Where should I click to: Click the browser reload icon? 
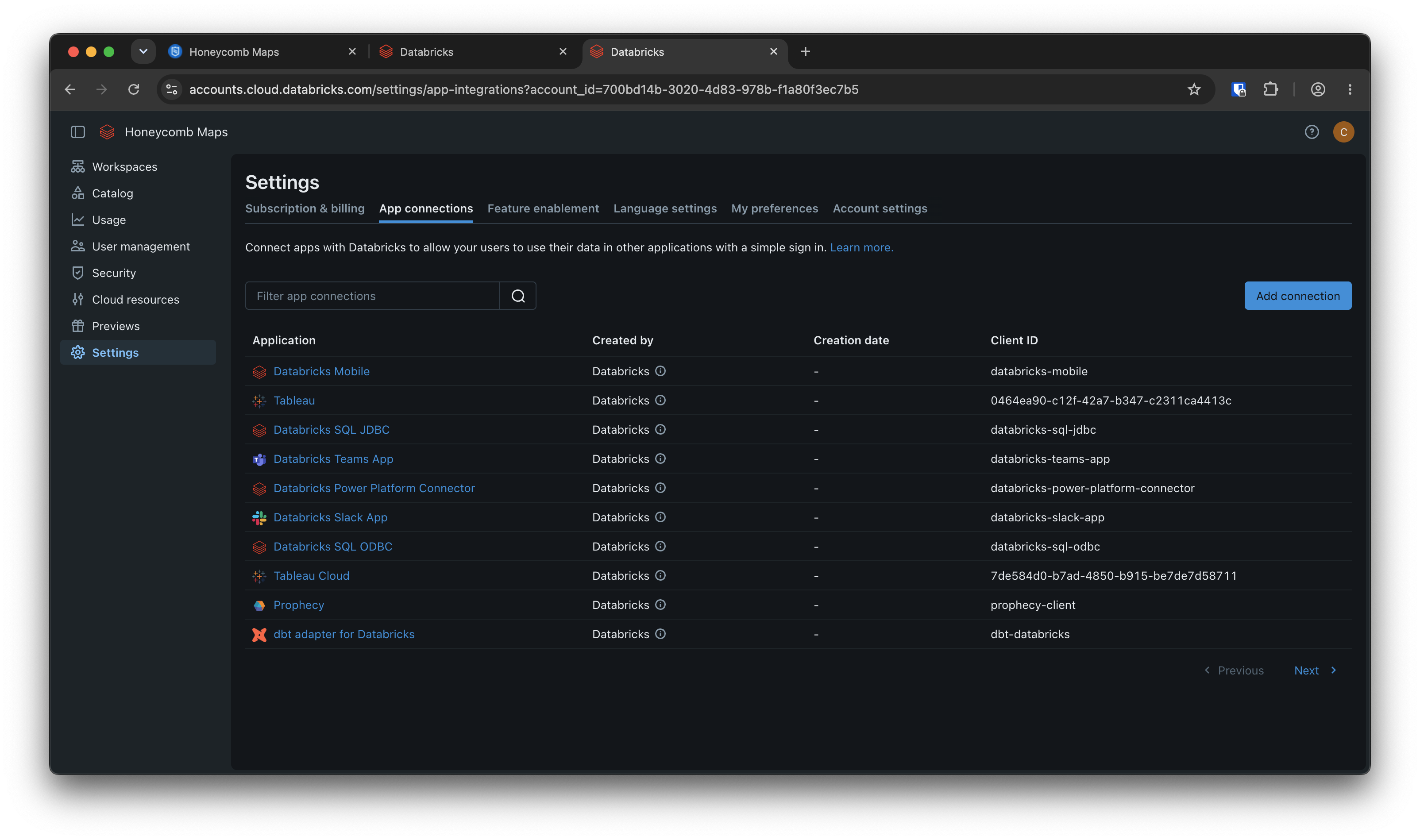134,89
